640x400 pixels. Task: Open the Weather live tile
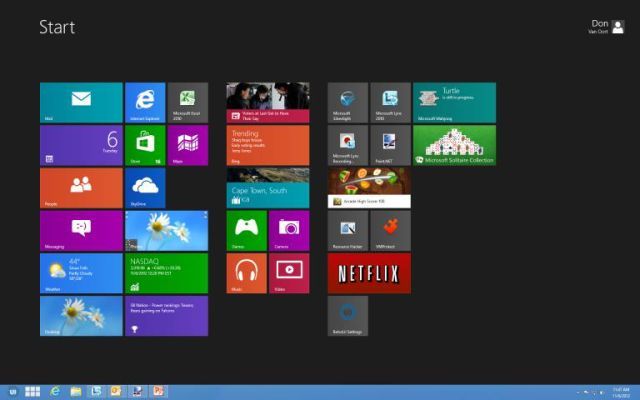point(81,273)
